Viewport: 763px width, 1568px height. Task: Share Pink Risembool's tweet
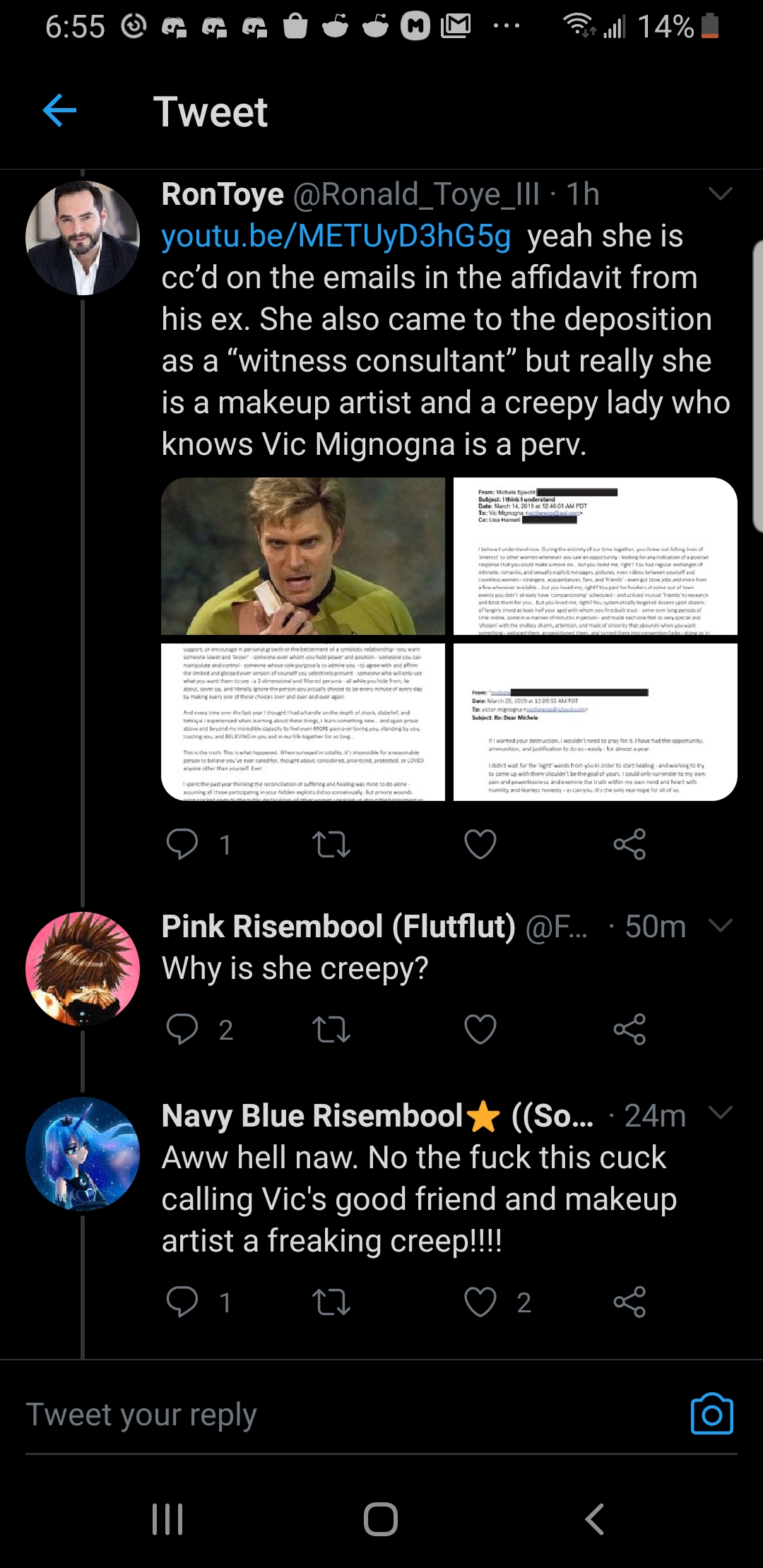[629, 1029]
